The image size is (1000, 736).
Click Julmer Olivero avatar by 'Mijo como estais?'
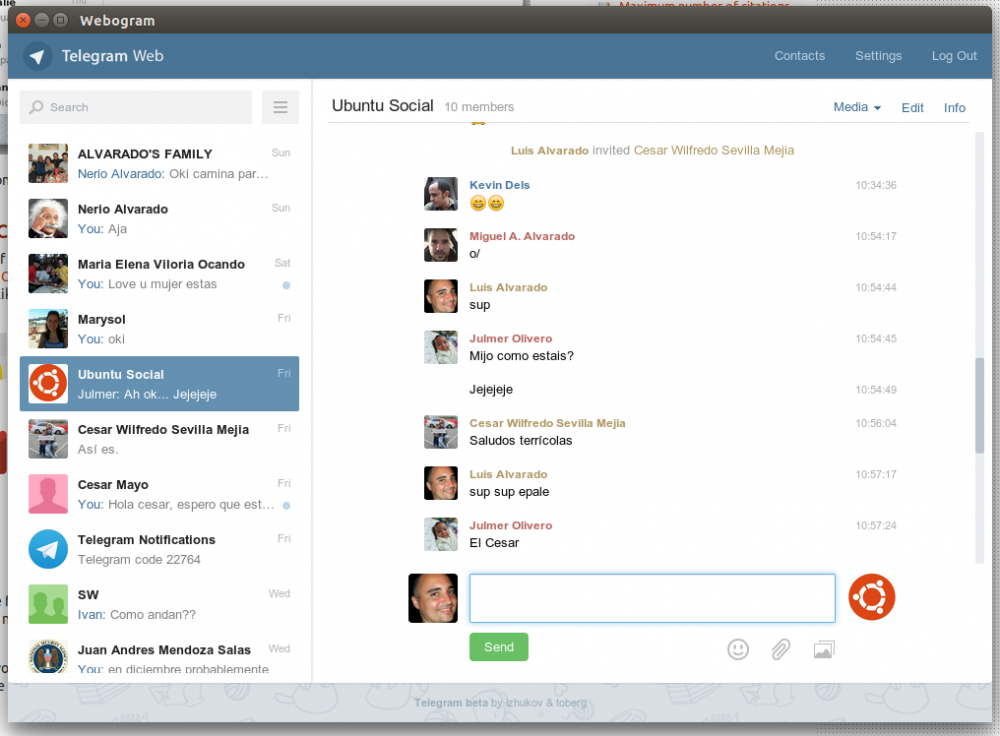441,347
